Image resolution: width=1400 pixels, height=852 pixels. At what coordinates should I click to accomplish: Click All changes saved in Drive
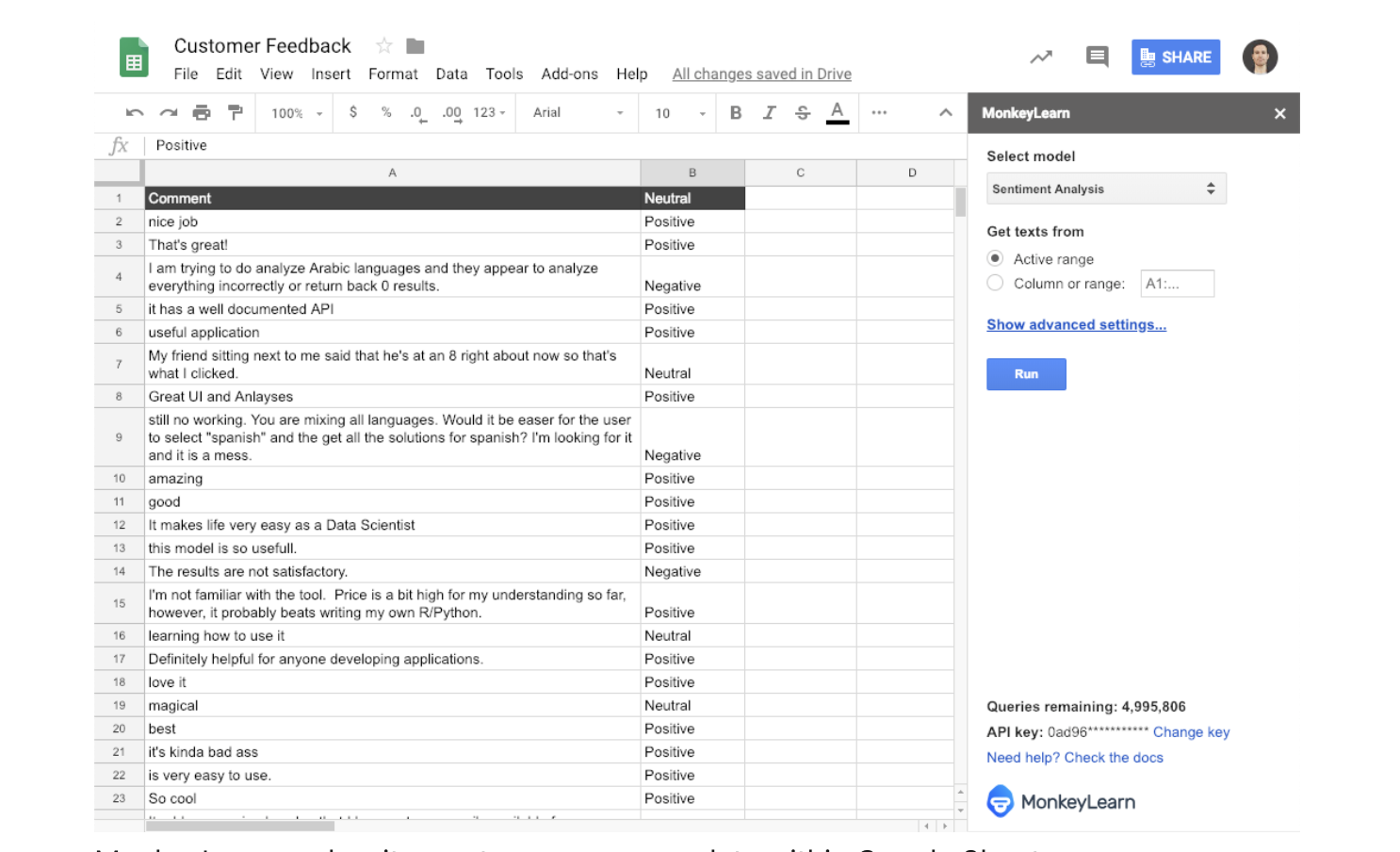coord(761,74)
